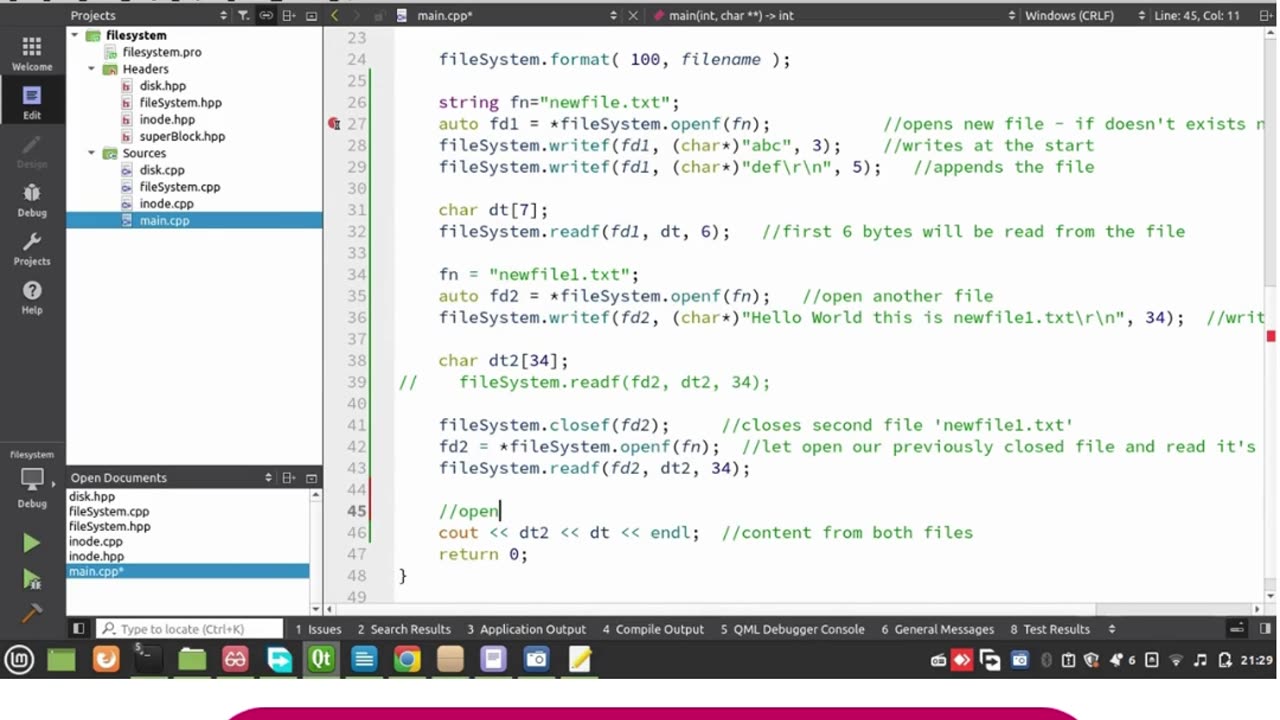Open output panes more options arrows

coord(1112,629)
